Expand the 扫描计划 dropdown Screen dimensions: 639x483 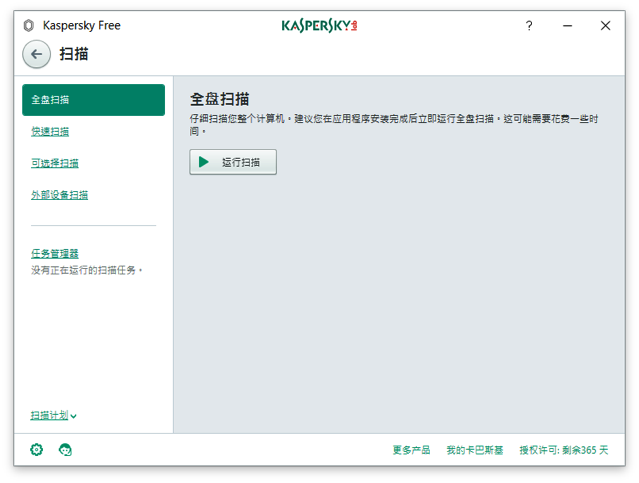(x=53, y=415)
